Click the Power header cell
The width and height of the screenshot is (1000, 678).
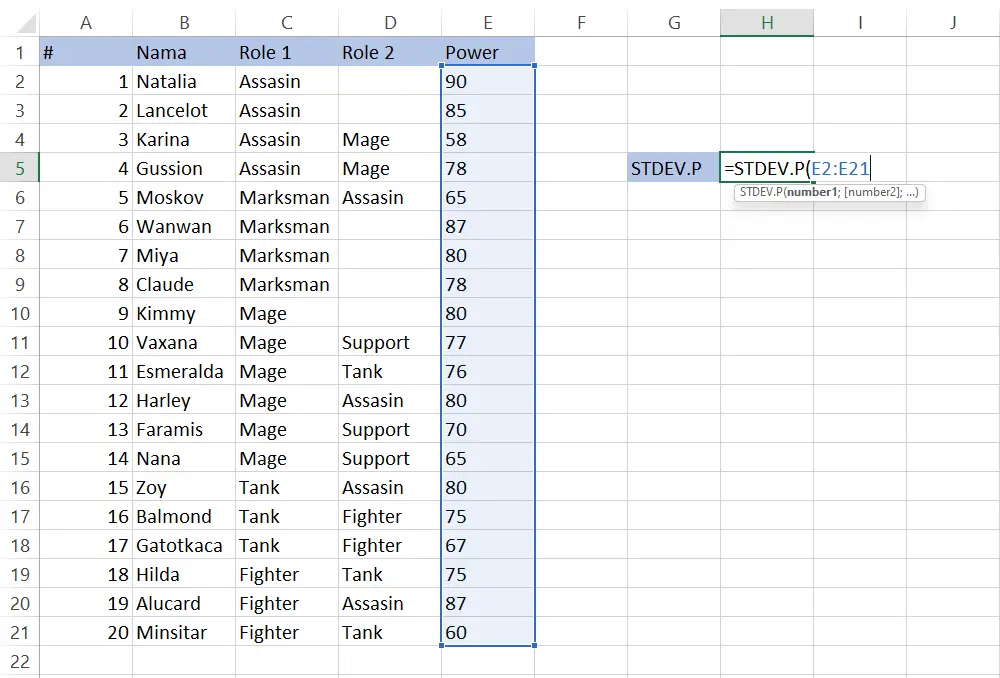(x=488, y=52)
